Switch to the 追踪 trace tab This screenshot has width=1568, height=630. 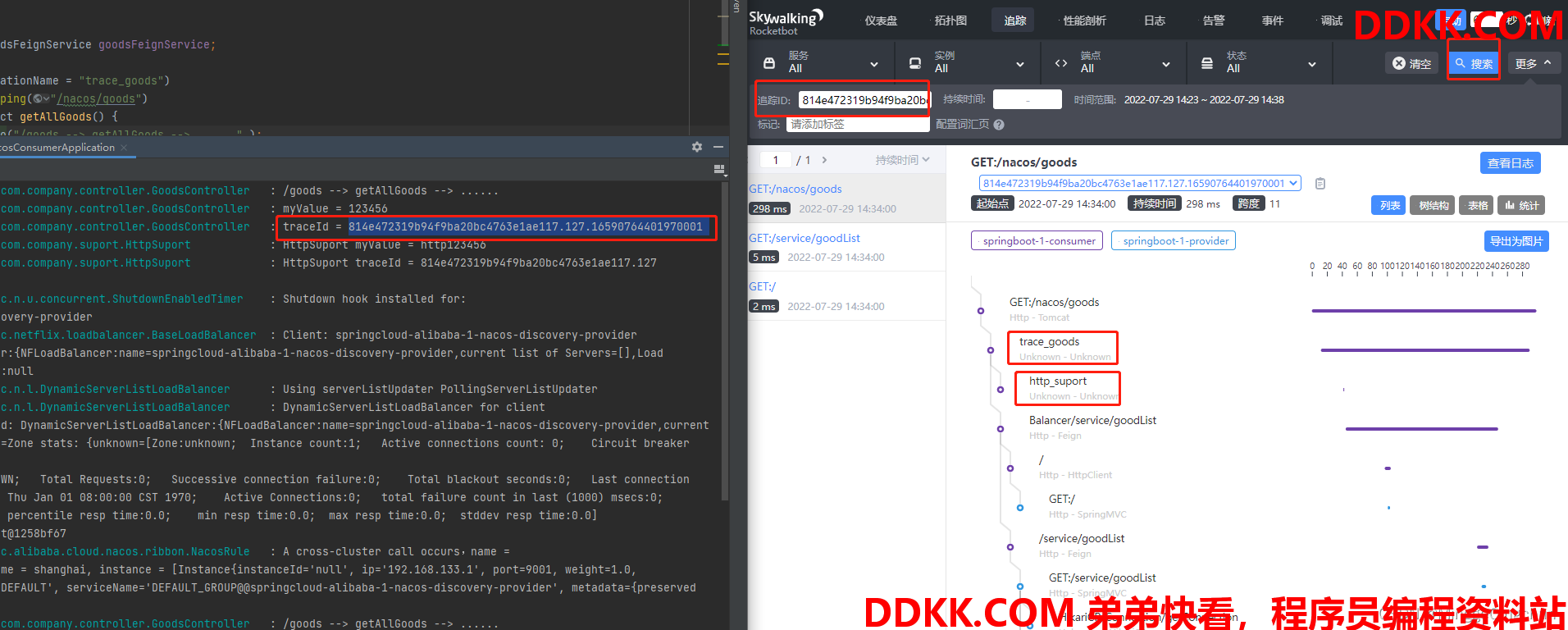coord(1014,21)
